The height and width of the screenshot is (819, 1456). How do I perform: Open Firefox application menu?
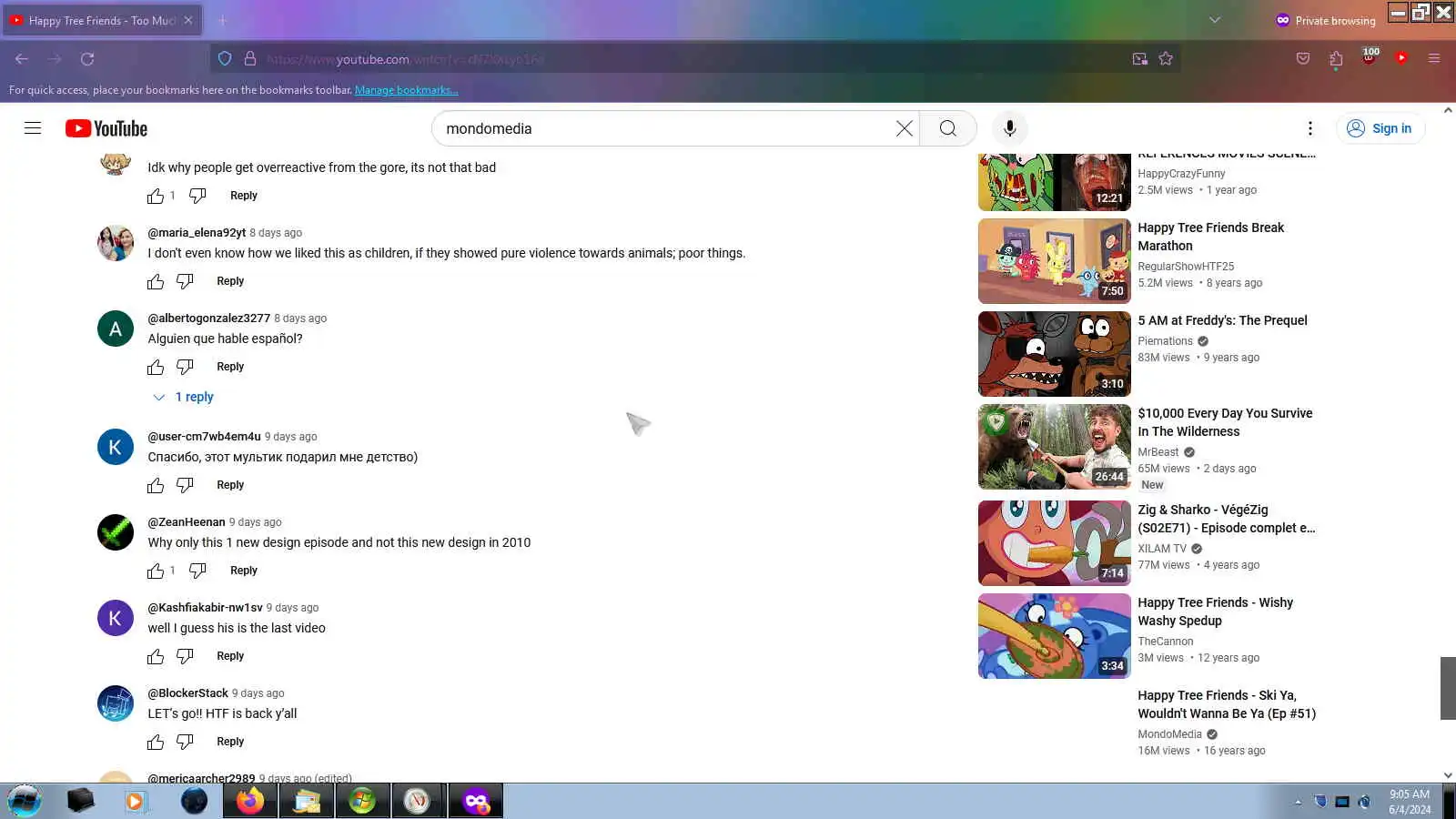tap(1434, 59)
